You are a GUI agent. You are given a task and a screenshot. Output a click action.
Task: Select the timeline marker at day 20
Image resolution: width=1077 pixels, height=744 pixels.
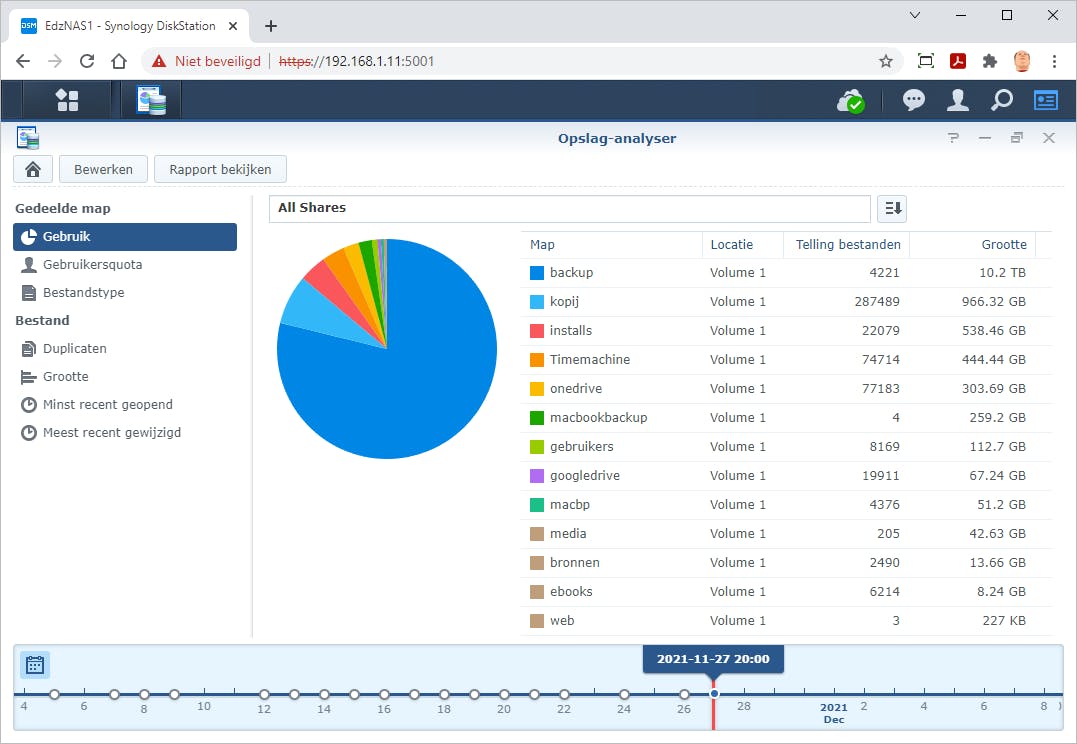pos(504,694)
